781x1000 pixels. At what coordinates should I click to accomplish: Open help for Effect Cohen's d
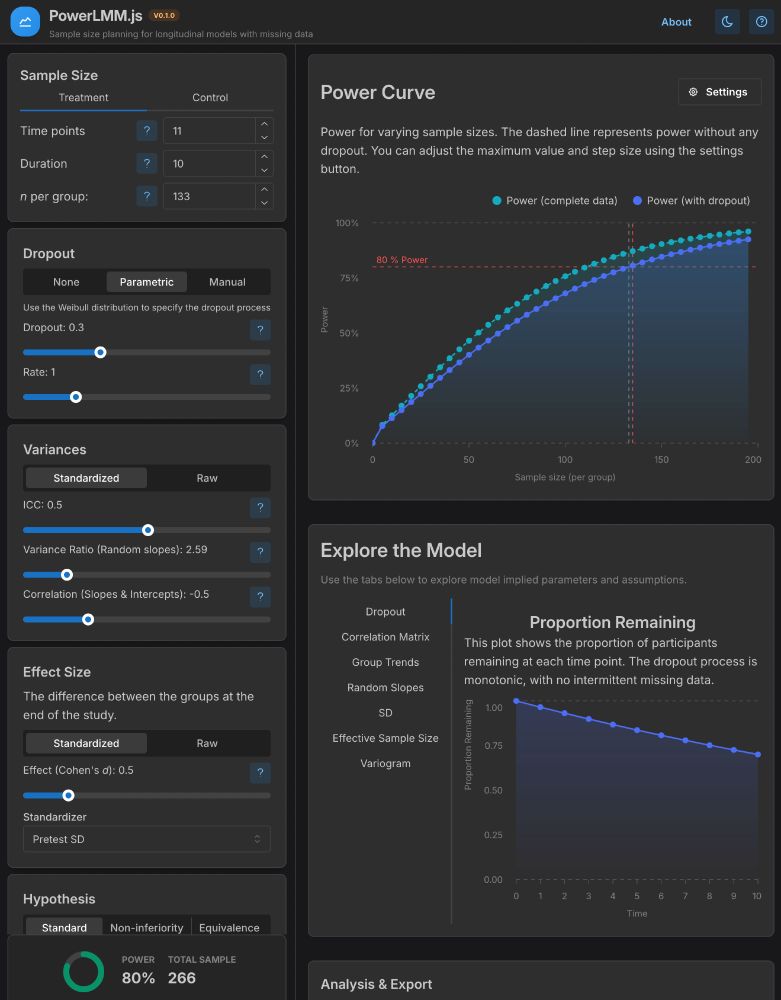coord(260,773)
